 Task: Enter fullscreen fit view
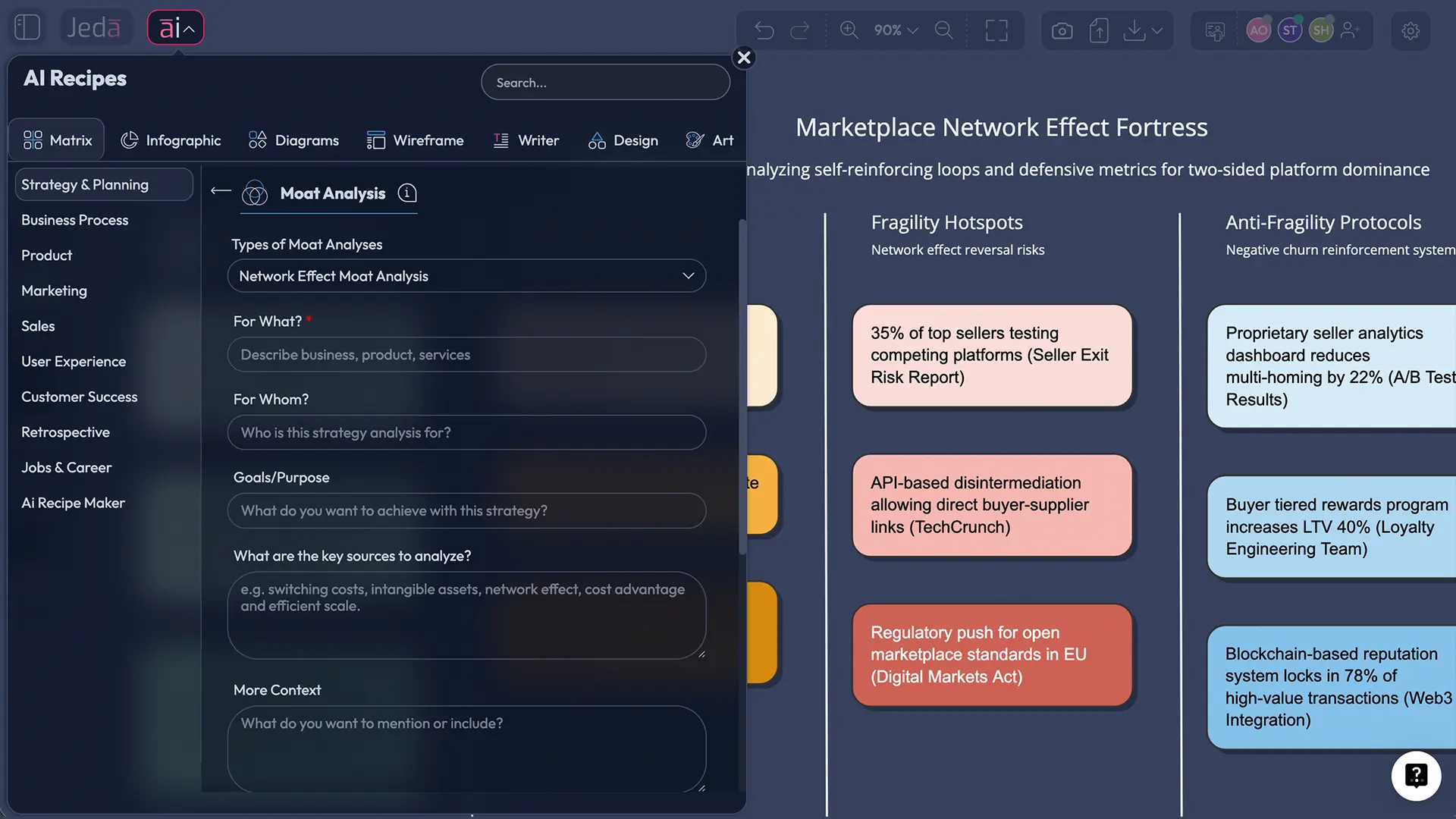[x=997, y=30]
